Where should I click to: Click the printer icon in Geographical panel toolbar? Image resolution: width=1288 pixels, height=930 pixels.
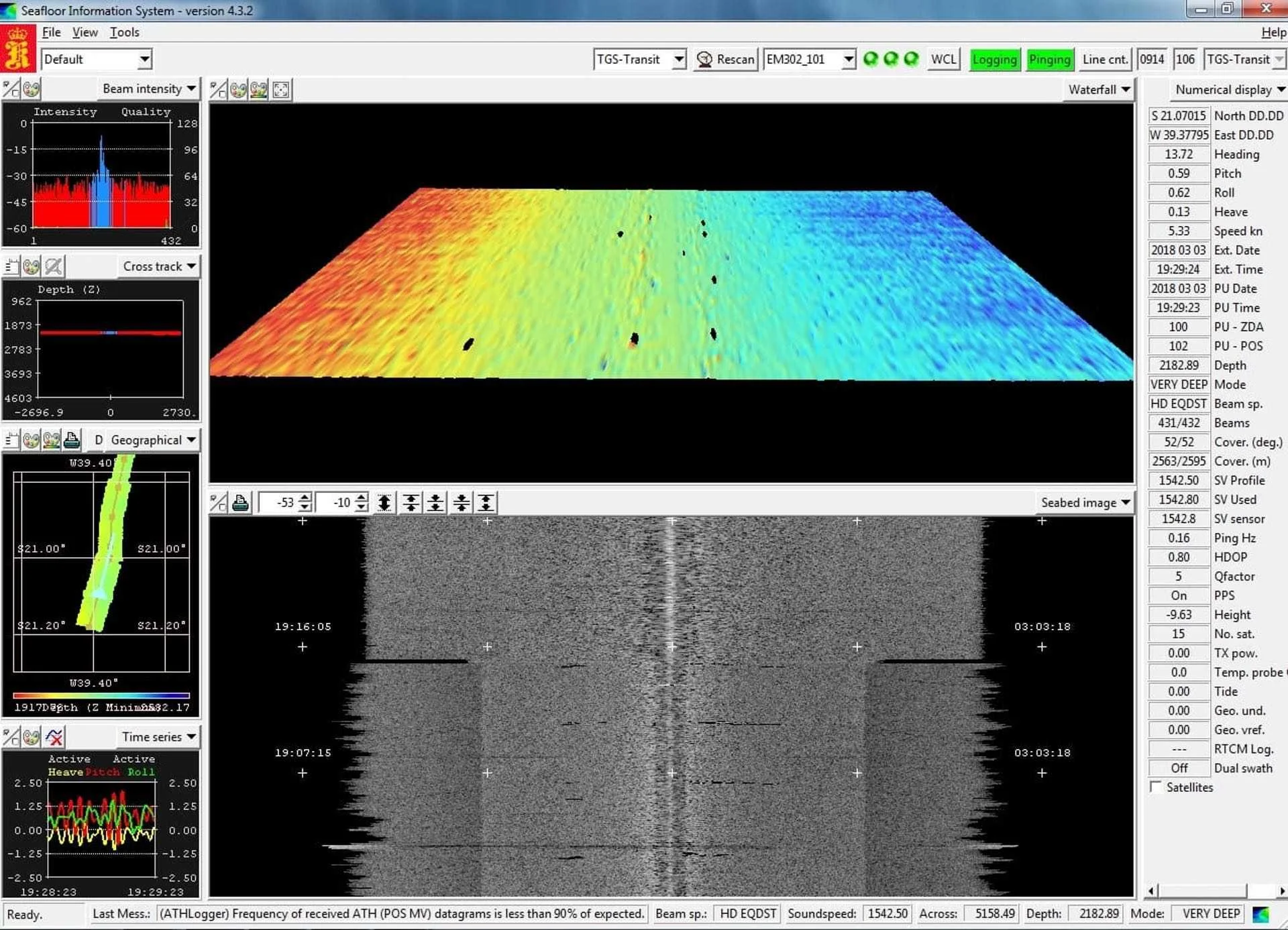(x=72, y=441)
